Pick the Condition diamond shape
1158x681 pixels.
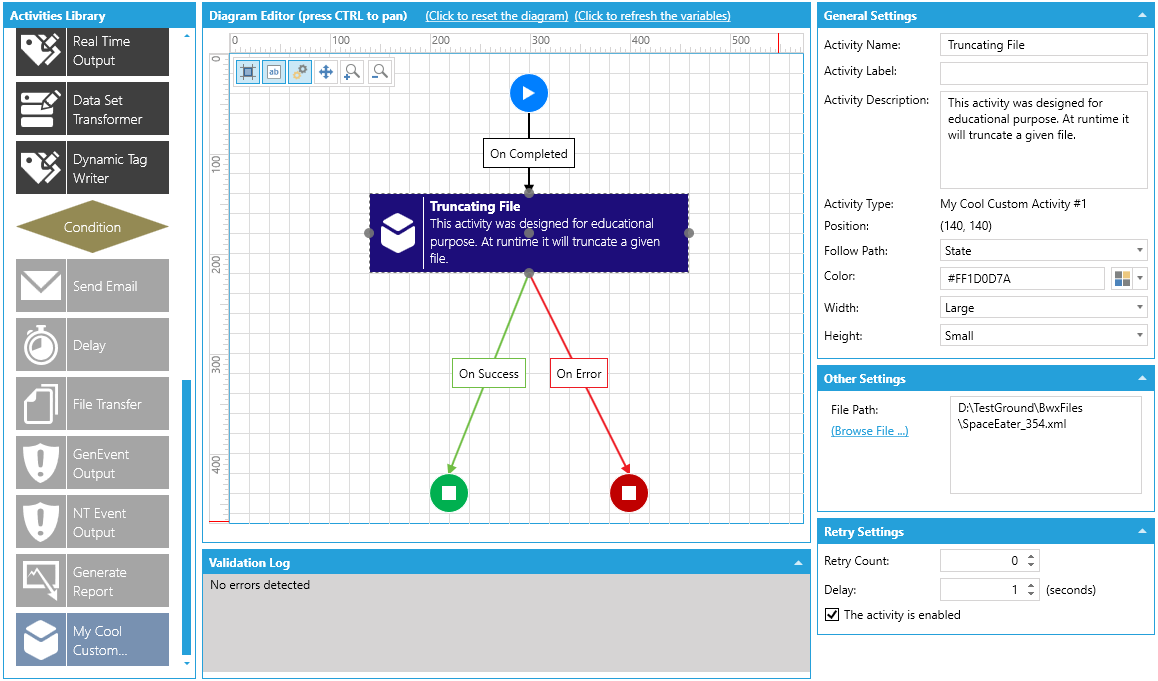[x=92, y=227]
